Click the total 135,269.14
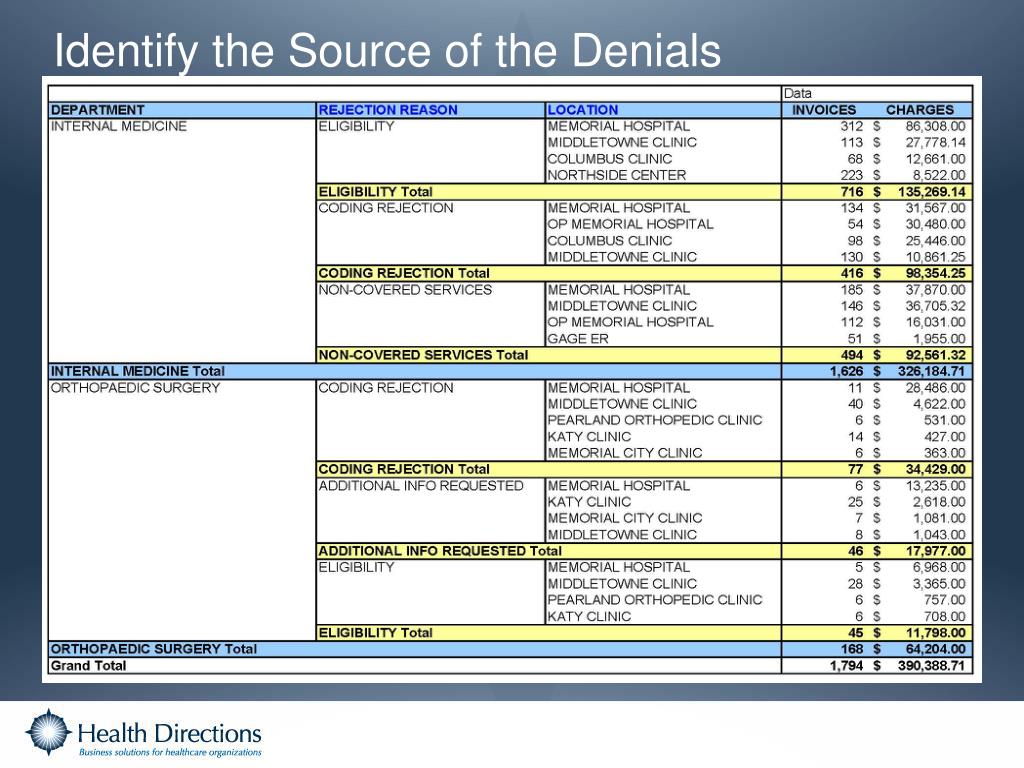 tap(931, 191)
